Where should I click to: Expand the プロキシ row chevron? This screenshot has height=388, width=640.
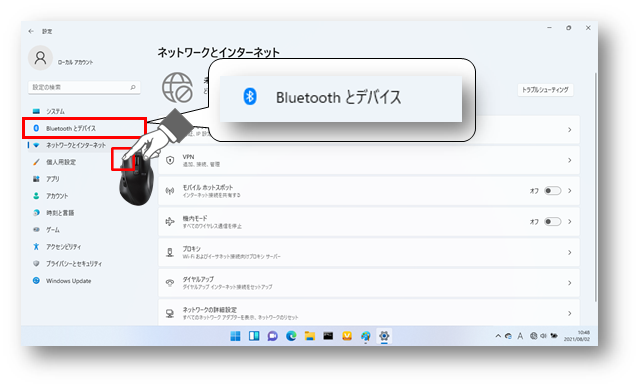(x=569, y=253)
